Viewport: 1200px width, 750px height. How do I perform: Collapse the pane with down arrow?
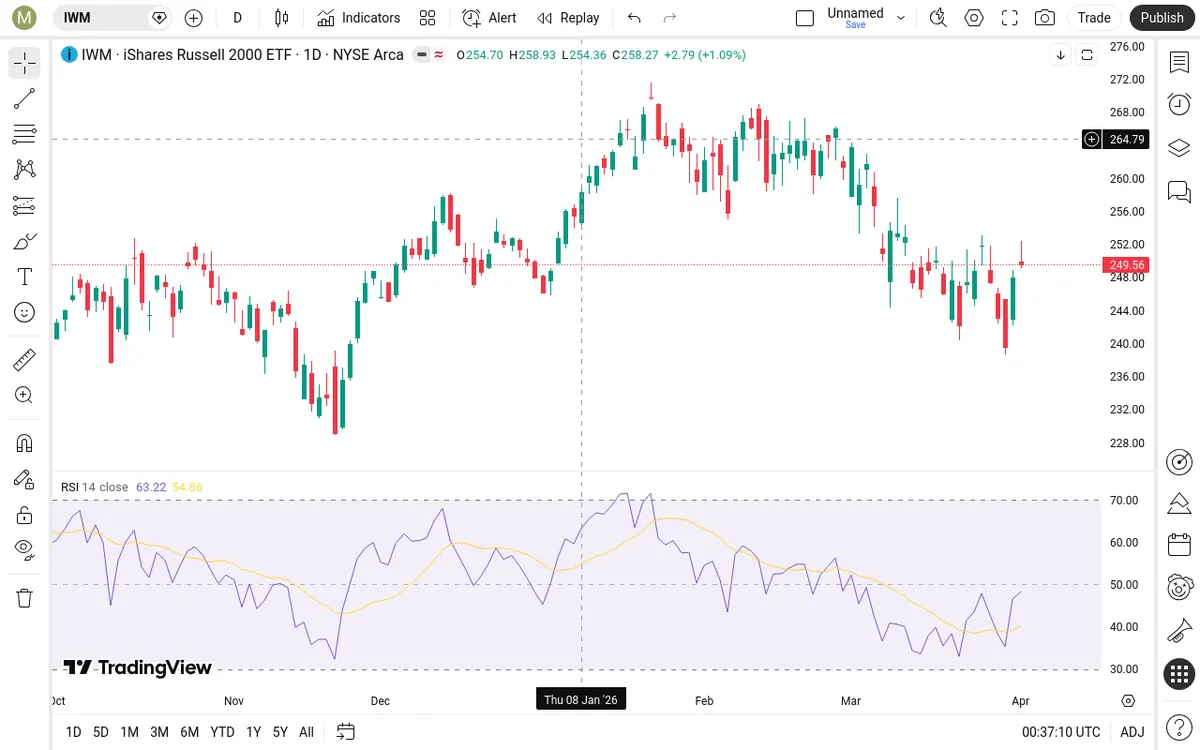pyautogui.click(x=1061, y=56)
